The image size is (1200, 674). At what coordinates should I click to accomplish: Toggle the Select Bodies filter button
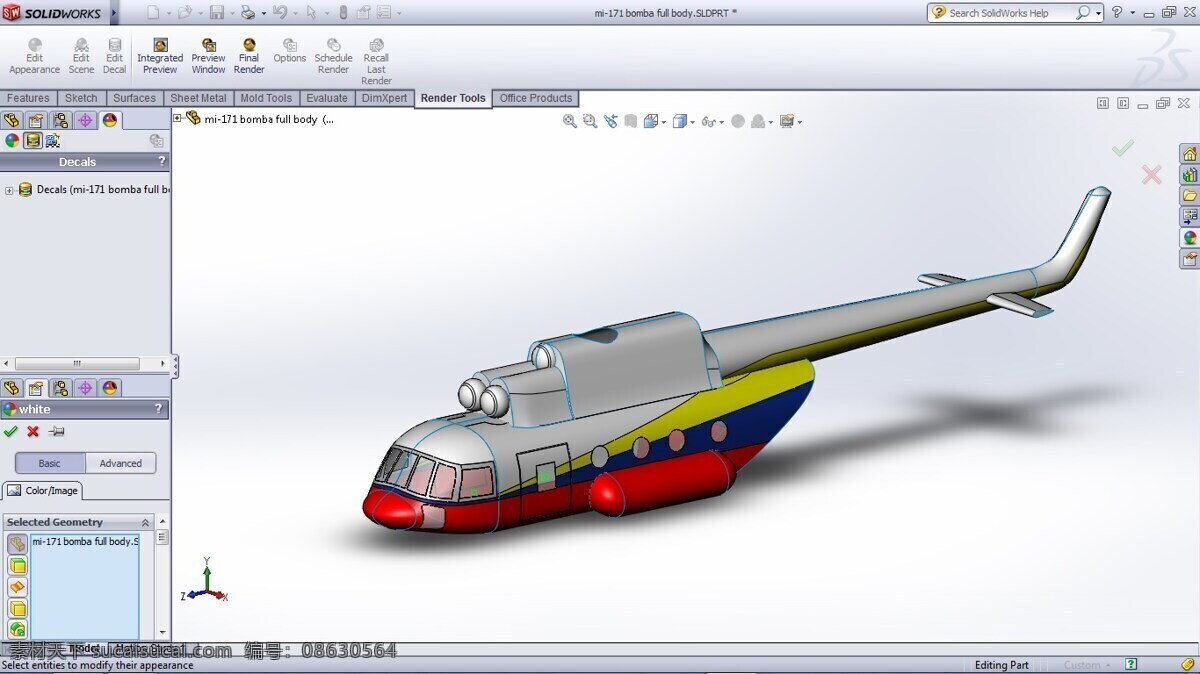click(x=18, y=608)
